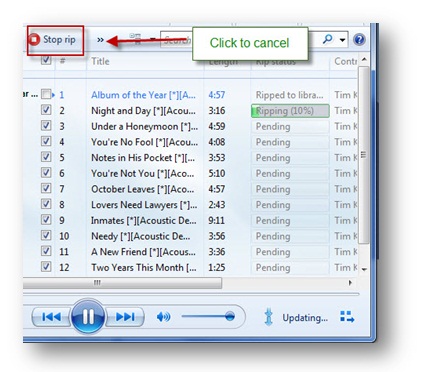422x372 pixels.
Task: Select the Inmates track title
Action: click(144, 220)
